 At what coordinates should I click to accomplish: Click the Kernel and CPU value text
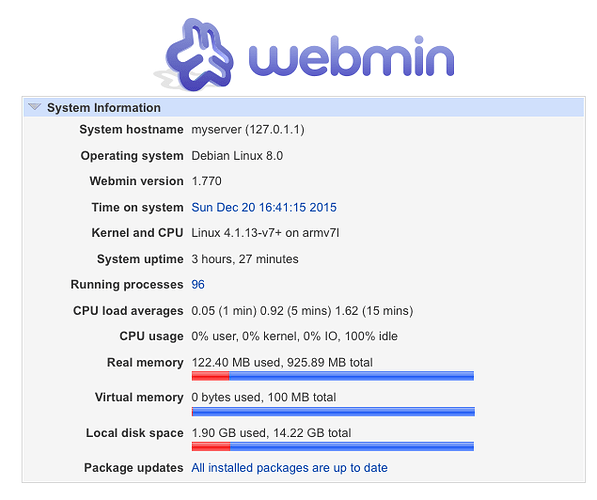click(x=265, y=233)
